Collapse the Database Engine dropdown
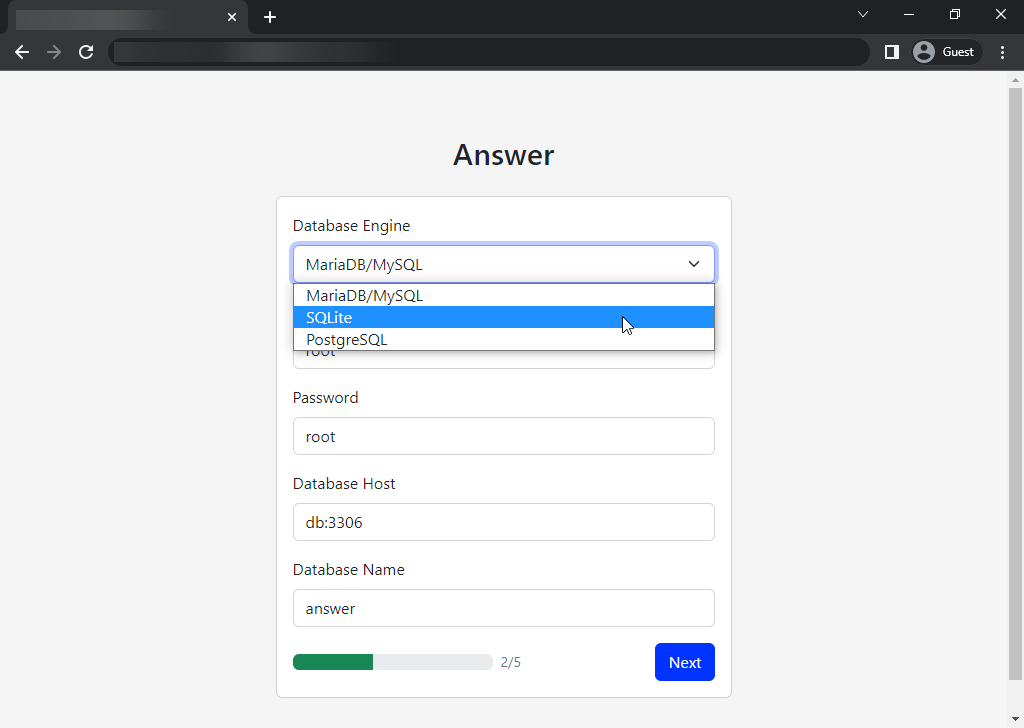The width and height of the screenshot is (1024, 728). [x=504, y=264]
